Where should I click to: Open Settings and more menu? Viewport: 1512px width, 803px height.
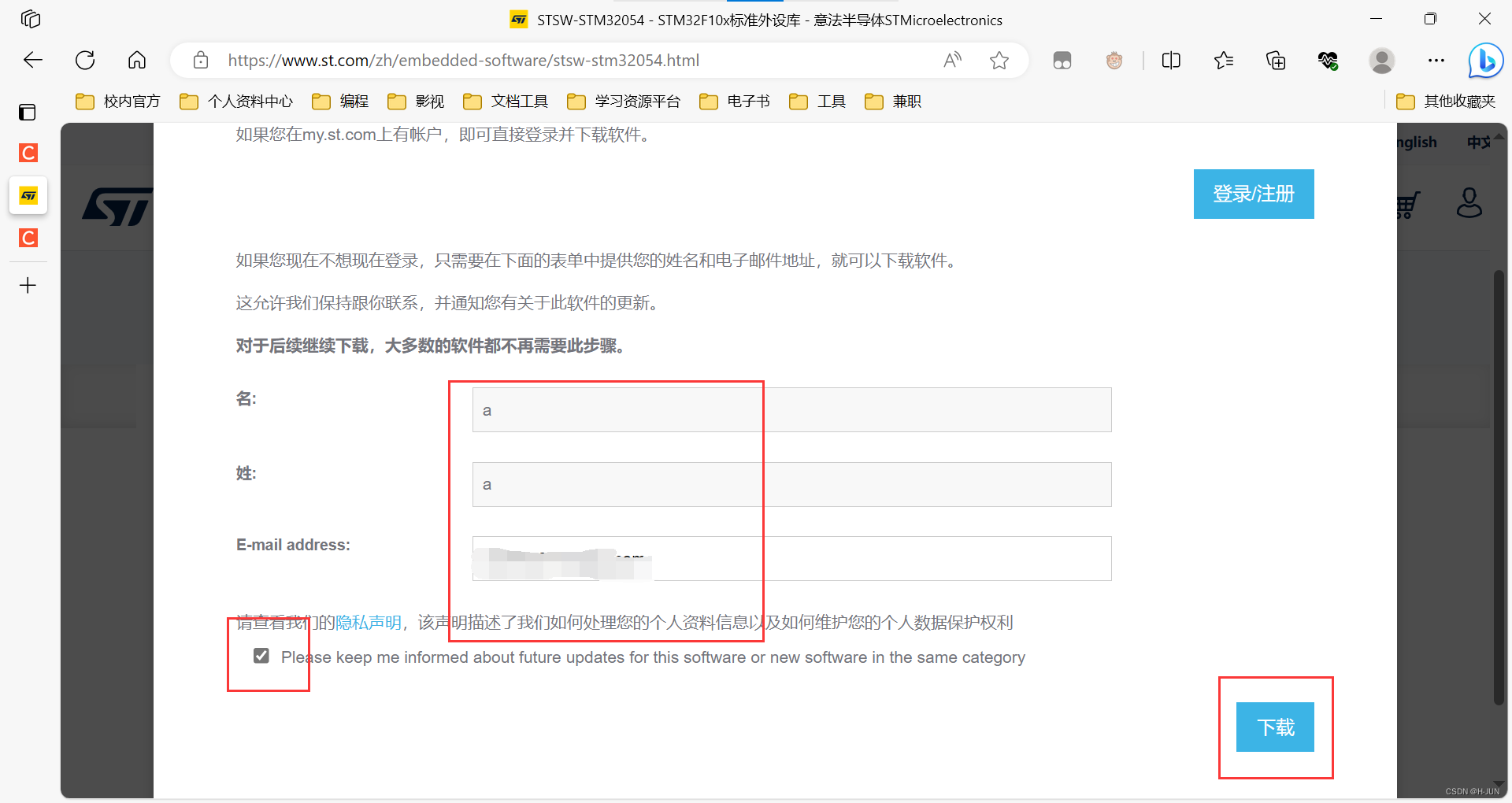tap(1436, 60)
